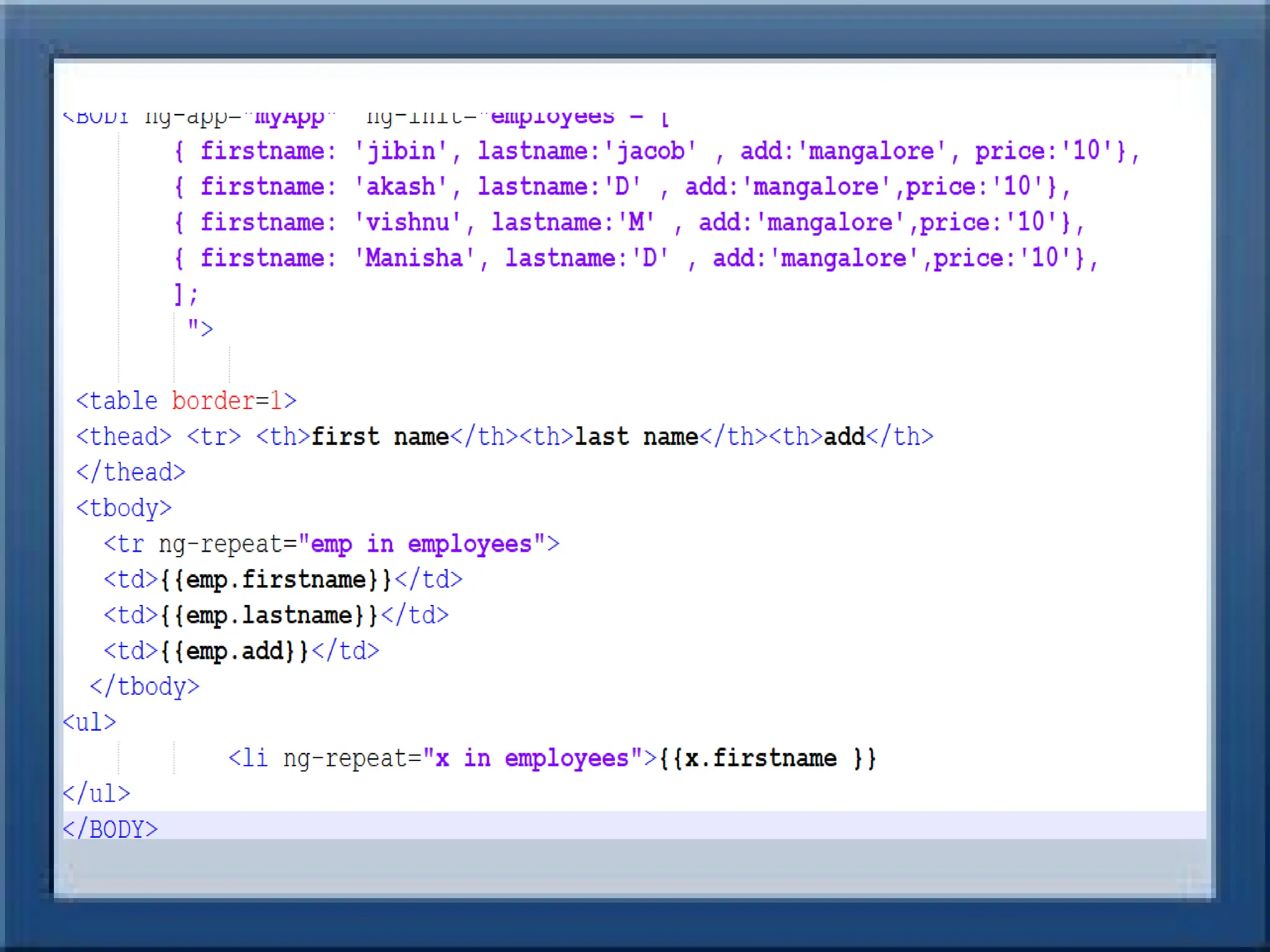The width and height of the screenshot is (1270, 952).
Task: Click the table border=1 tag
Action: 186,401
